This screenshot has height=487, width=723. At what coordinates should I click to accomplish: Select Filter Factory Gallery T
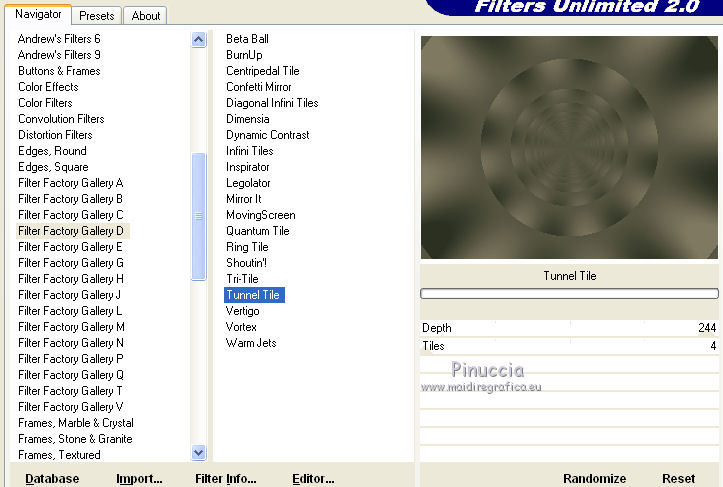(x=70, y=391)
